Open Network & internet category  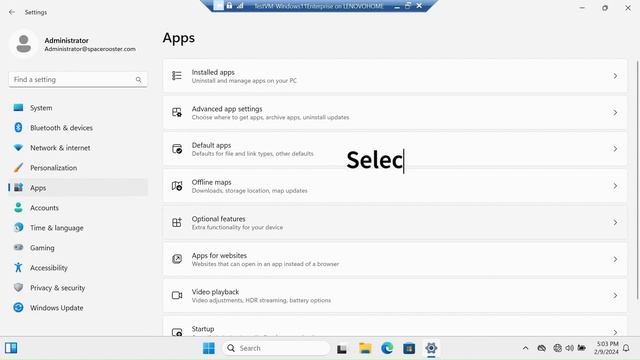78,148
